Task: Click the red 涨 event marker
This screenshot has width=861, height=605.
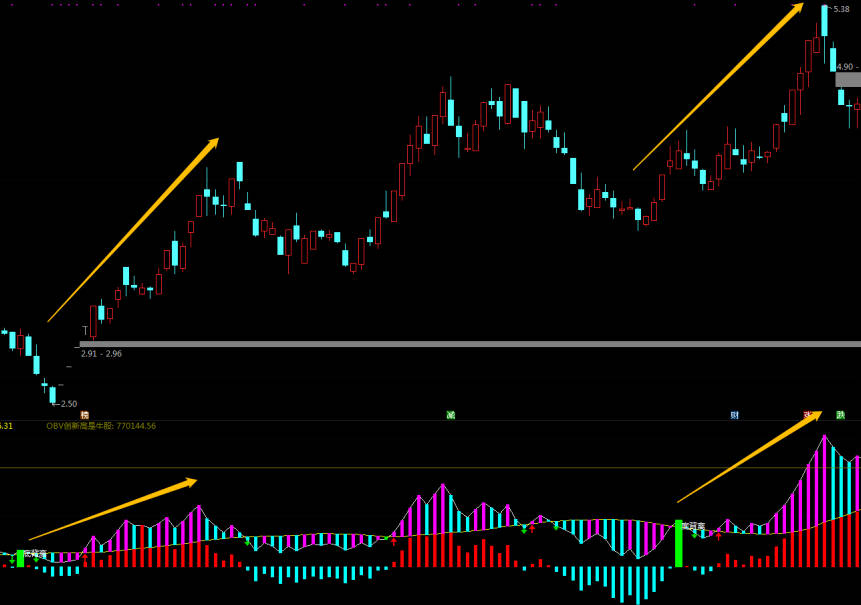Action: pos(808,415)
